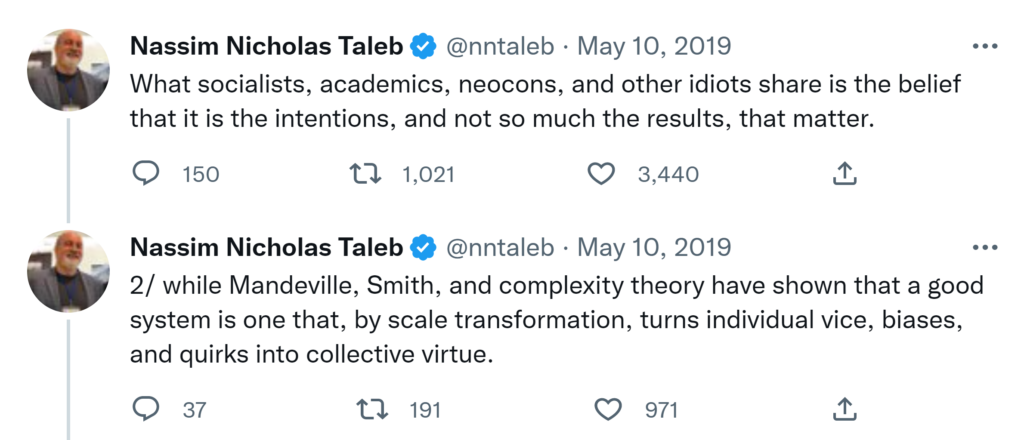Open Nassim Nicholas Taleb's name on first tweet
1024x440 pixels.
pos(266,46)
